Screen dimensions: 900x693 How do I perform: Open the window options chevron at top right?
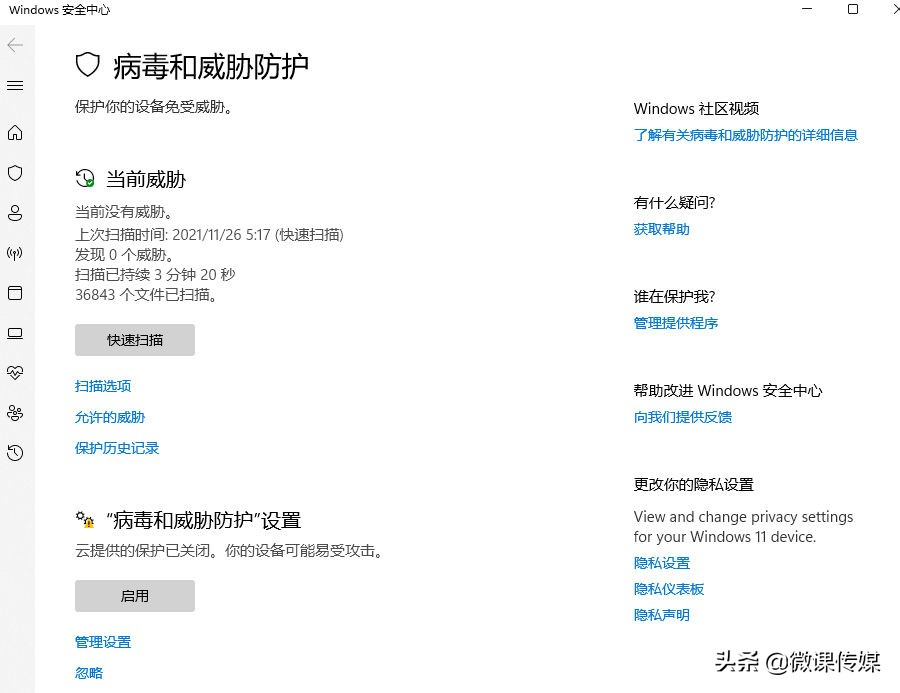click(896, 9)
